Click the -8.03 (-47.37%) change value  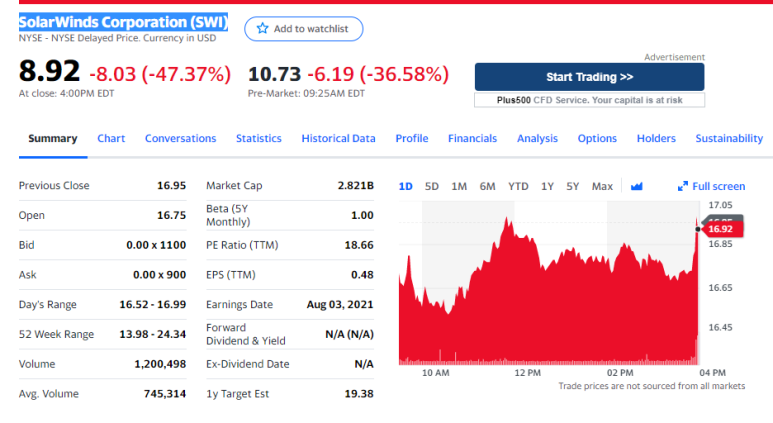click(160, 74)
